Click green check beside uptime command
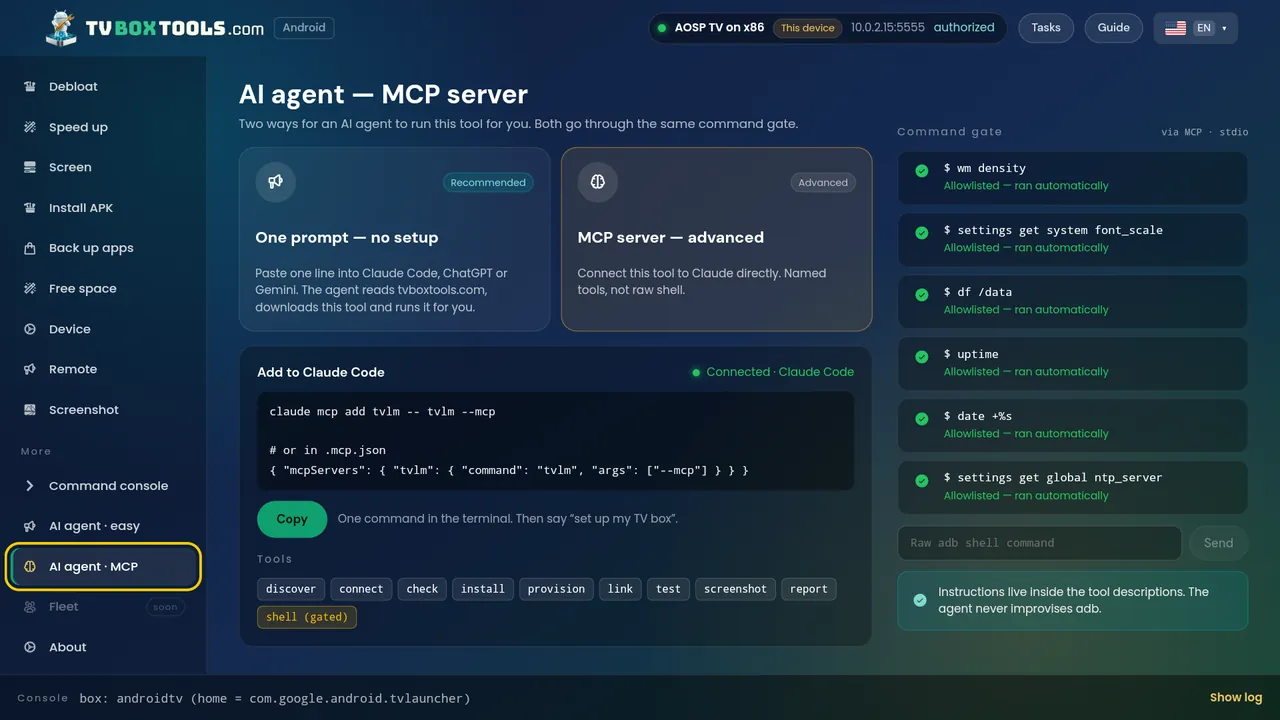The width and height of the screenshot is (1280, 720). coord(922,357)
